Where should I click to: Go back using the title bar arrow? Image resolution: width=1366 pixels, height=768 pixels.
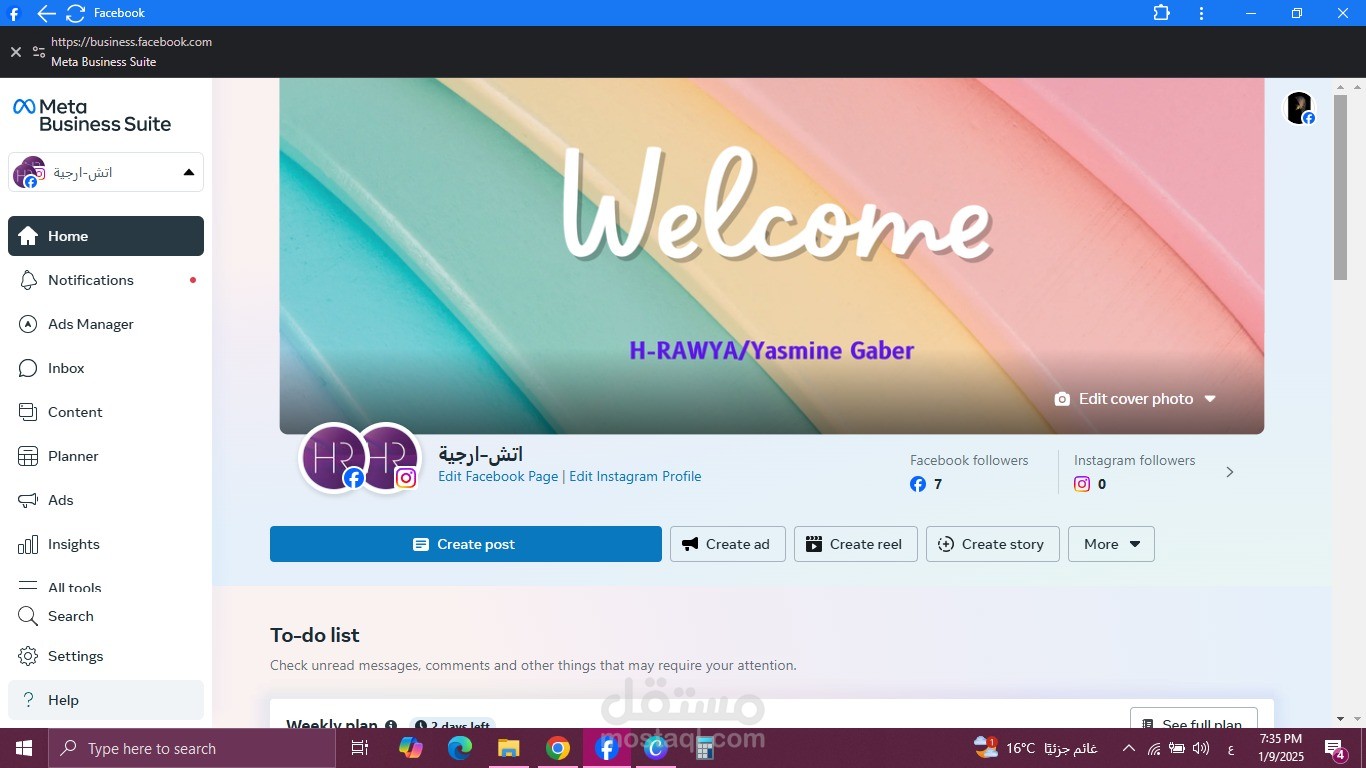46,13
